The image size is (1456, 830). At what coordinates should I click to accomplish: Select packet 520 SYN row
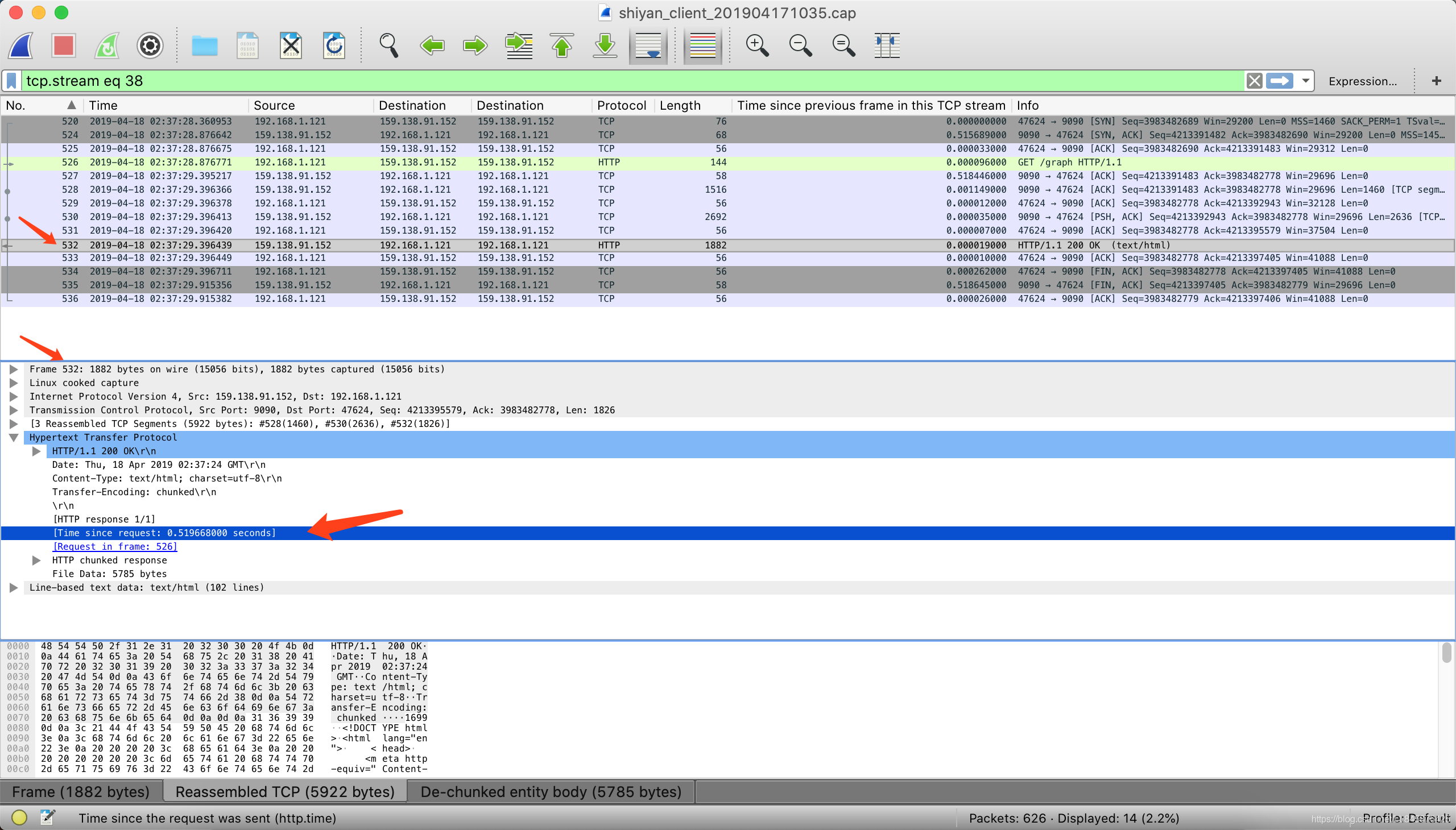click(727, 122)
